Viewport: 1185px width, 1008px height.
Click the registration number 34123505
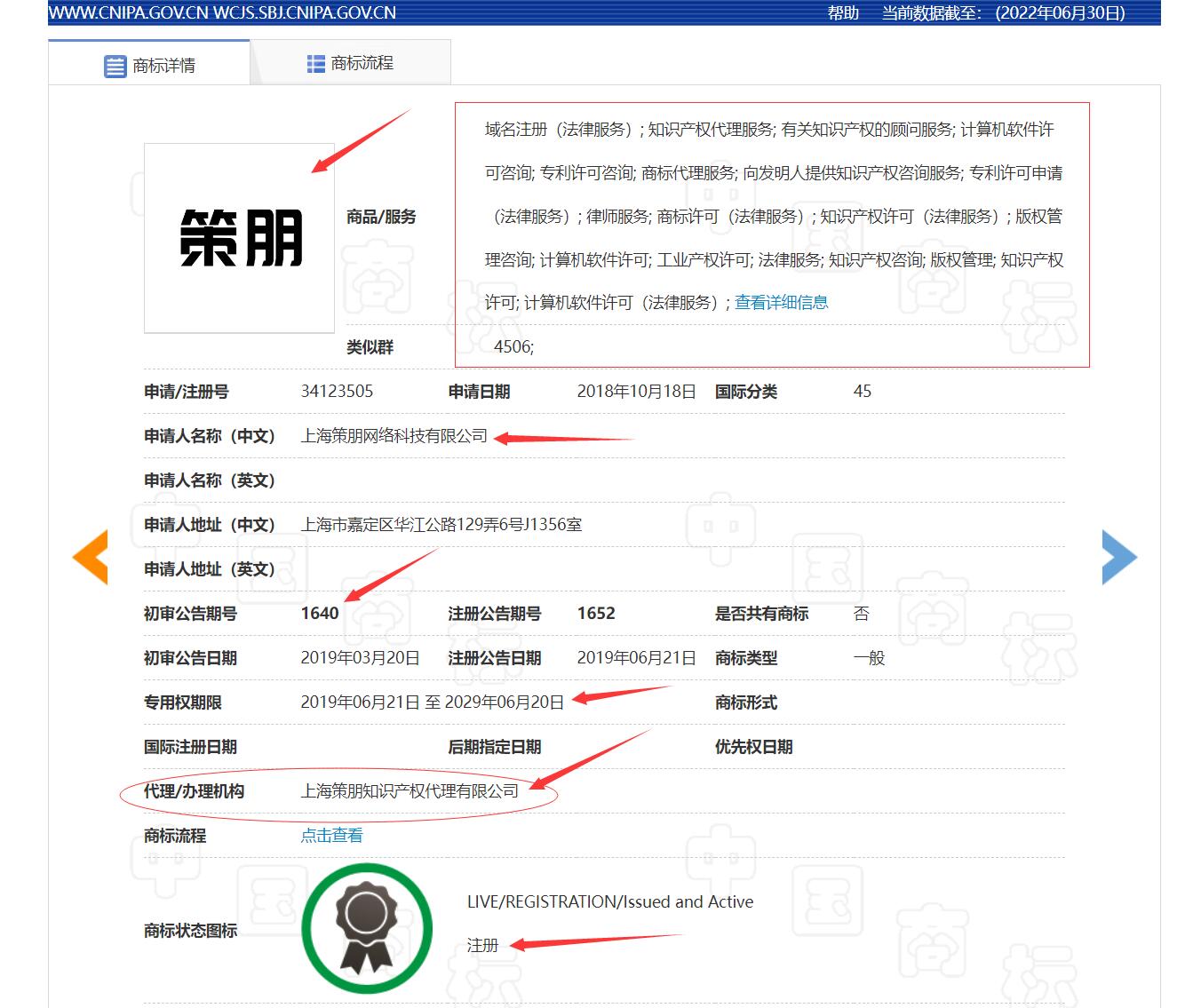coord(337,392)
